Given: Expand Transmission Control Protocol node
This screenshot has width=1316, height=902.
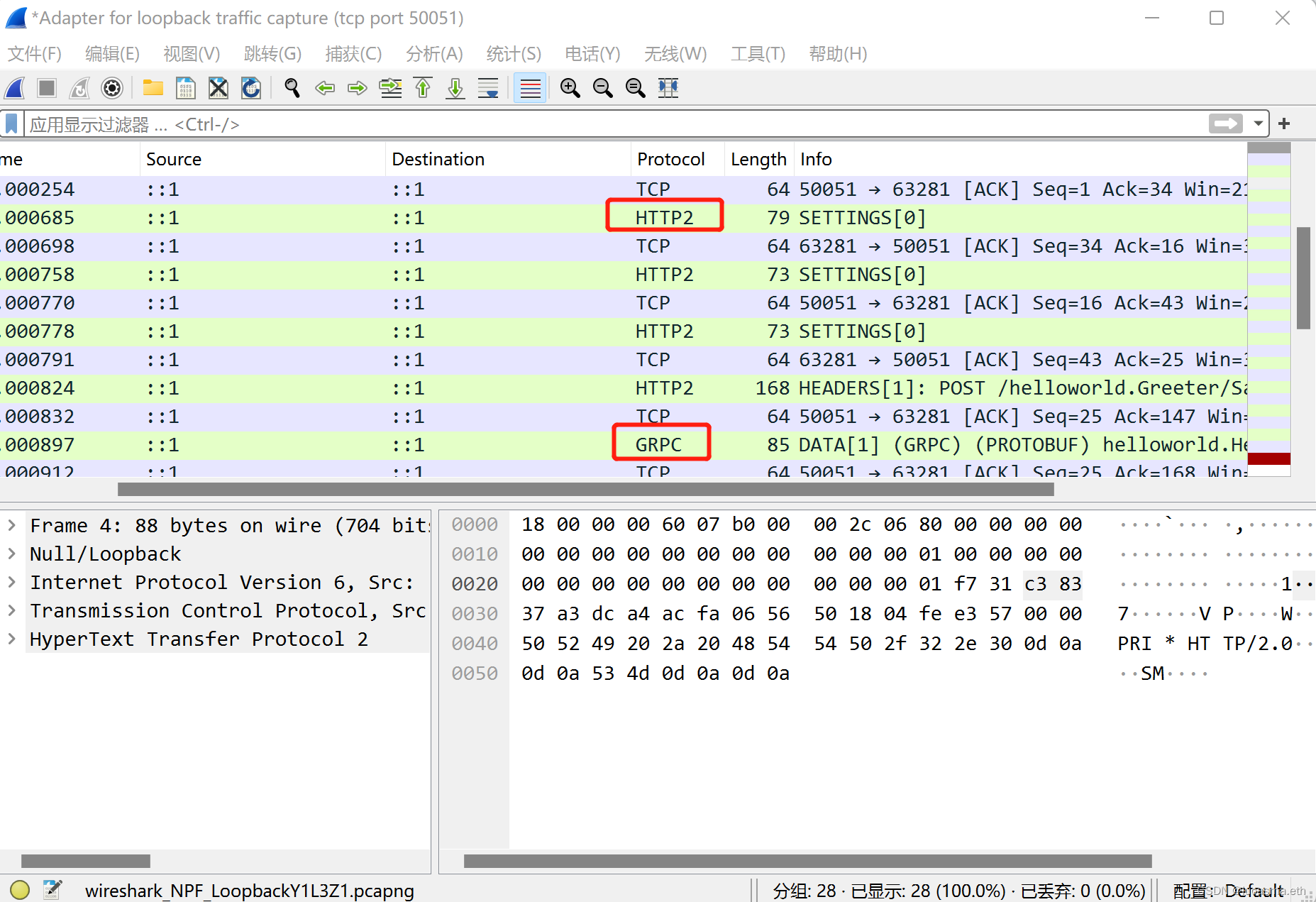Looking at the screenshot, I should (x=11, y=610).
